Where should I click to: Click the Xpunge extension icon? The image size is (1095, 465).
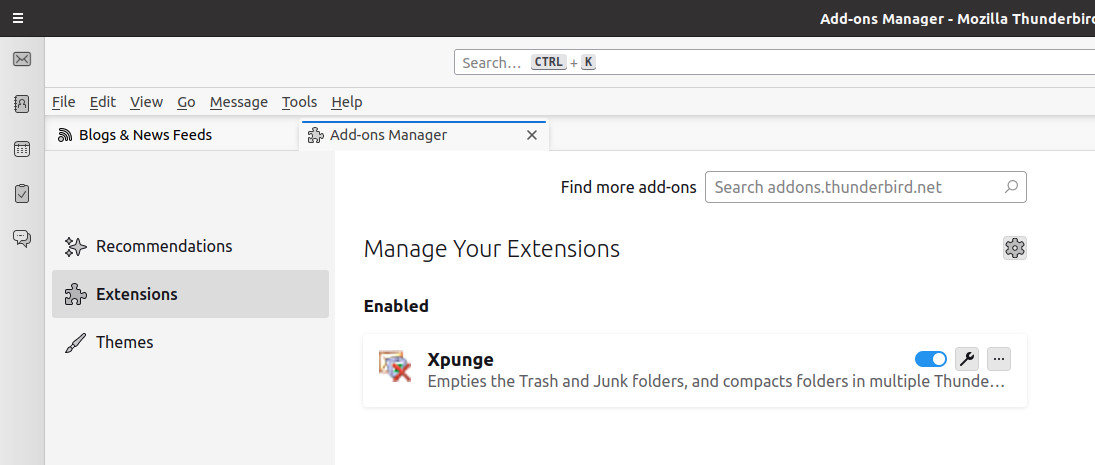click(x=395, y=366)
